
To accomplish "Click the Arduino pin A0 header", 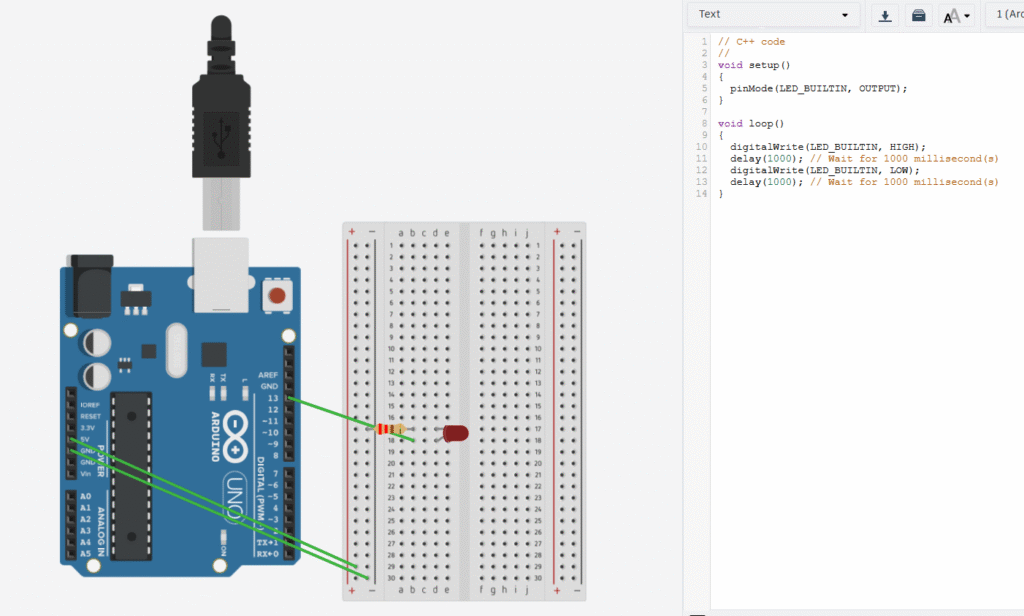I will tap(72, 497).
